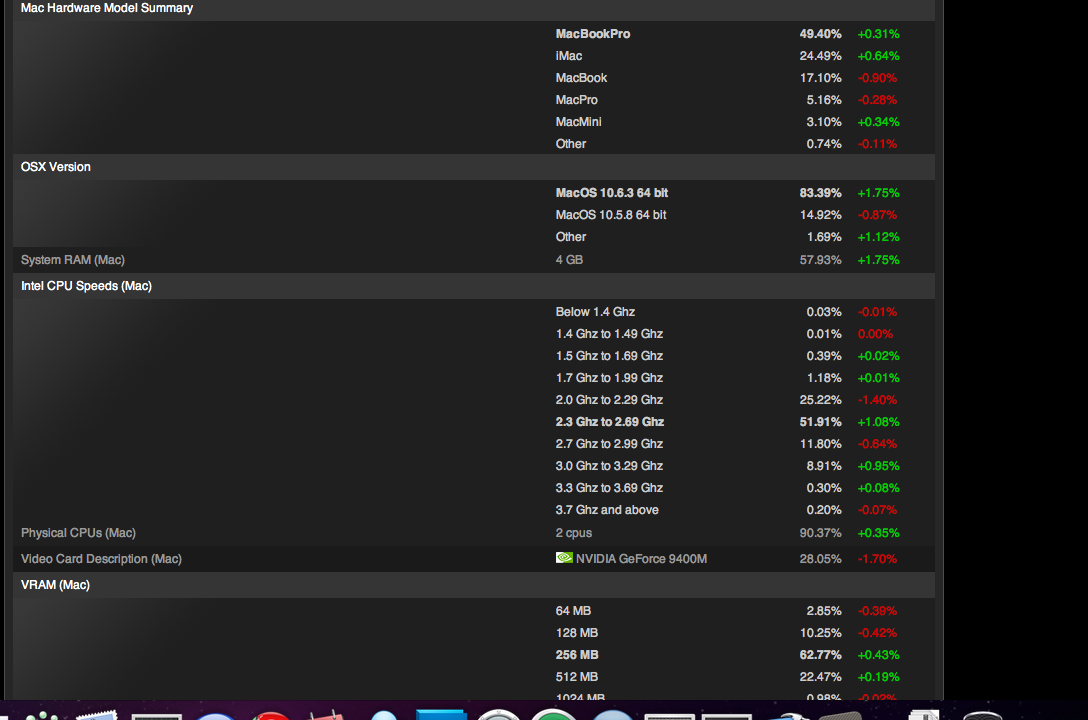The width and height of the screenshot is (1088, 720).
Task: Click the 4 GB system RAM value
Action: (x=569, y=260)
